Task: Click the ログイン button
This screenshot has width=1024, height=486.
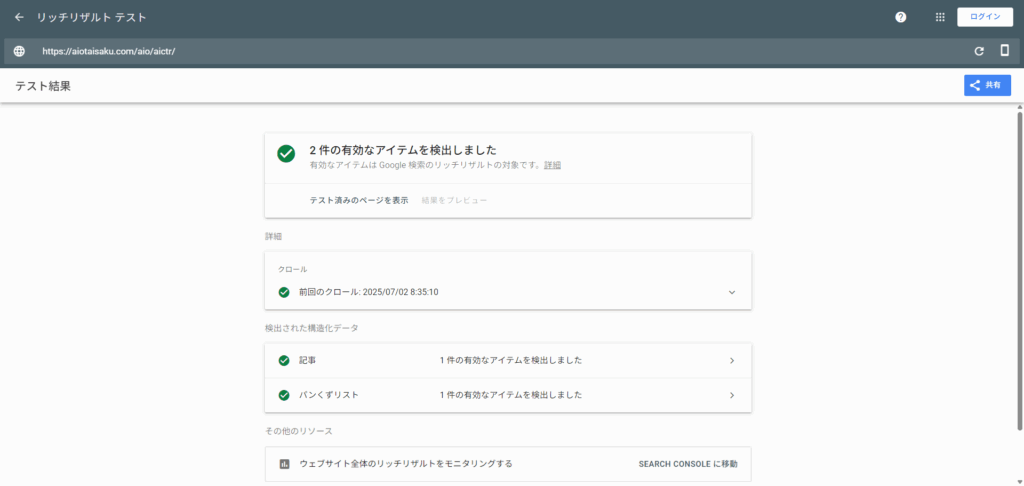Action: tap(985, 18)
